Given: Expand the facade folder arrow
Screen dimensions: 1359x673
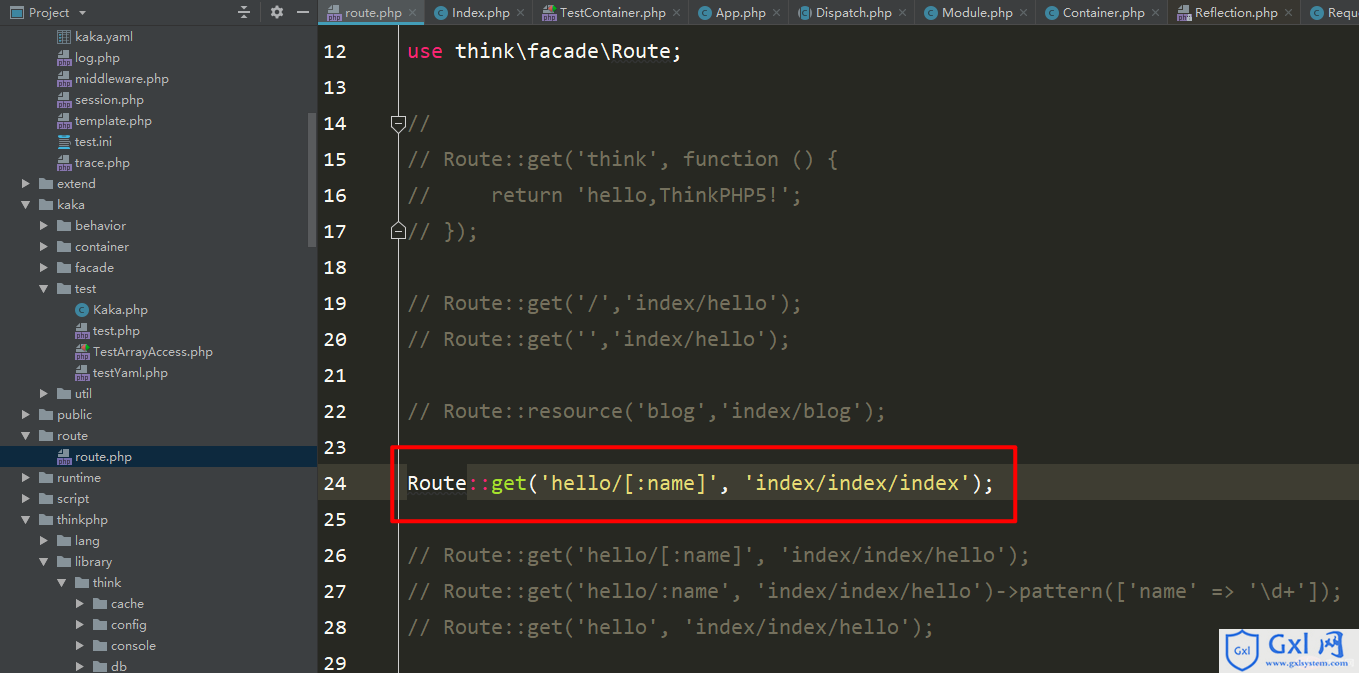Looking at the screenshot, I should tap(44, 268).
